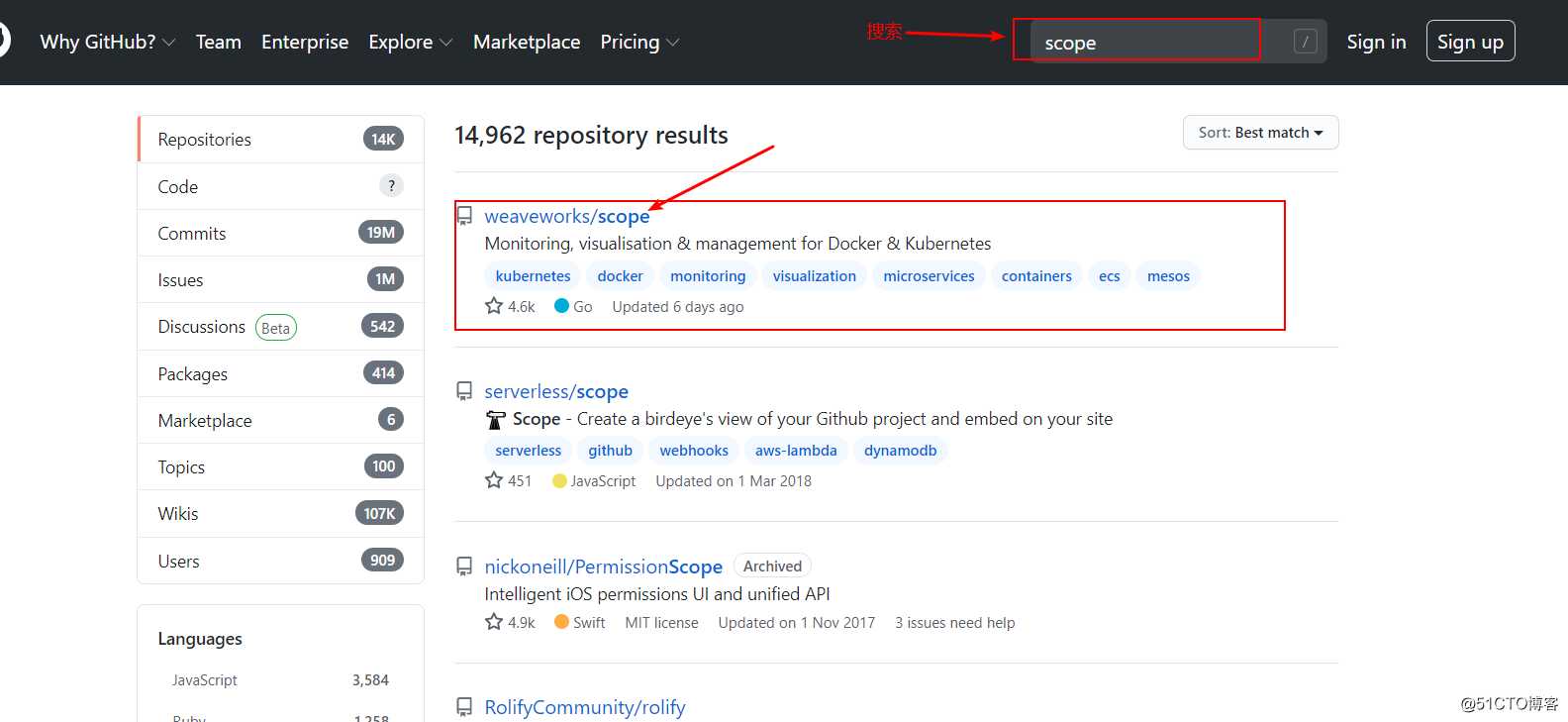Select the Repositories filter tab
Screen dimensions: 1568x722
[x=281, y=139]
